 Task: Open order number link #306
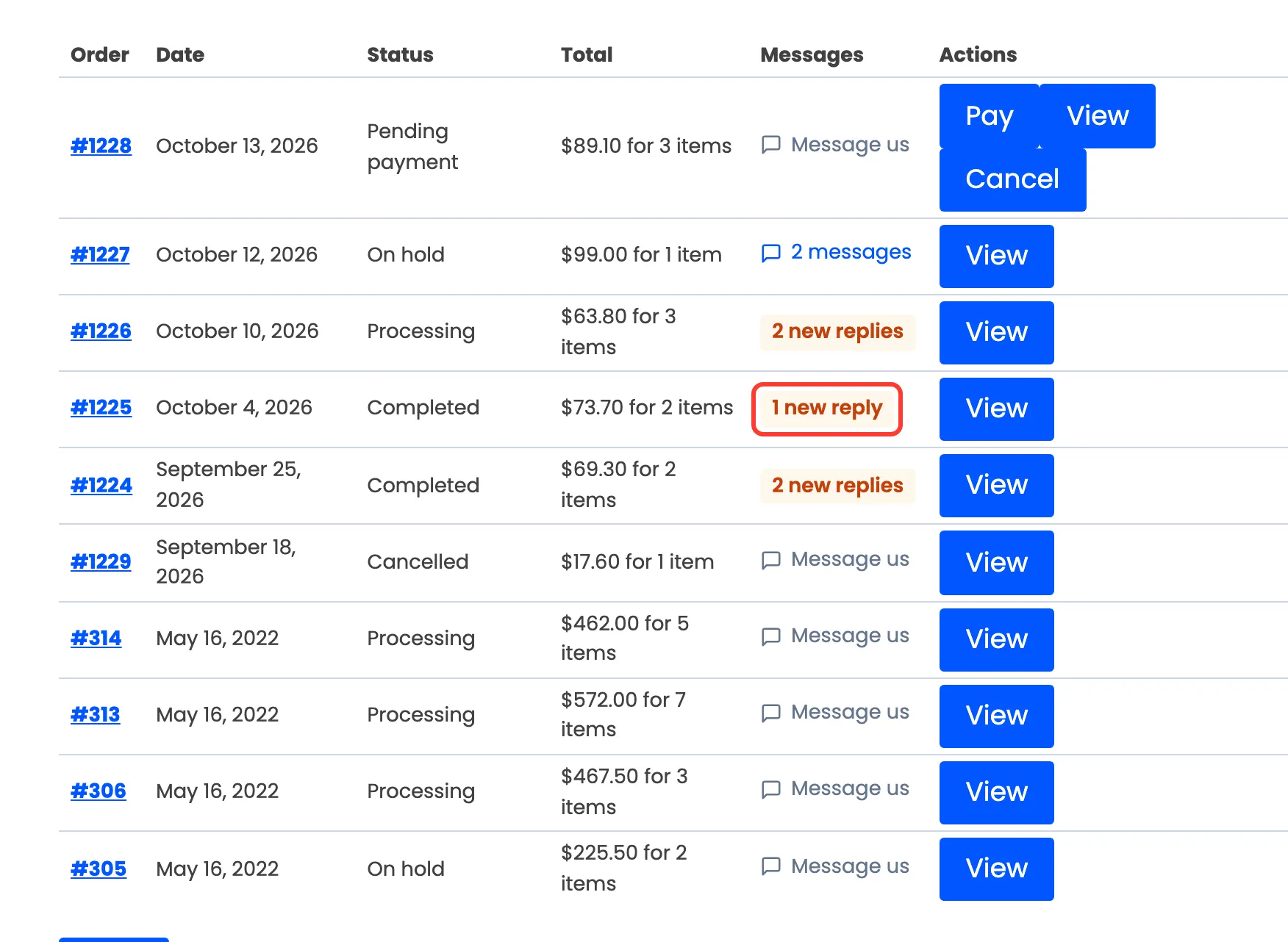pyautogui.click(x=99, y=791)
